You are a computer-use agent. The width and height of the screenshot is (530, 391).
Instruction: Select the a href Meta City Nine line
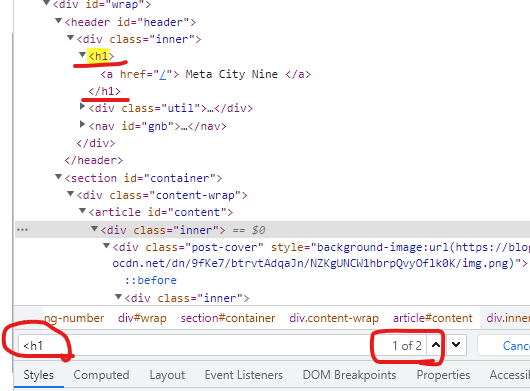pyautogui.click(x=206, y=74)
